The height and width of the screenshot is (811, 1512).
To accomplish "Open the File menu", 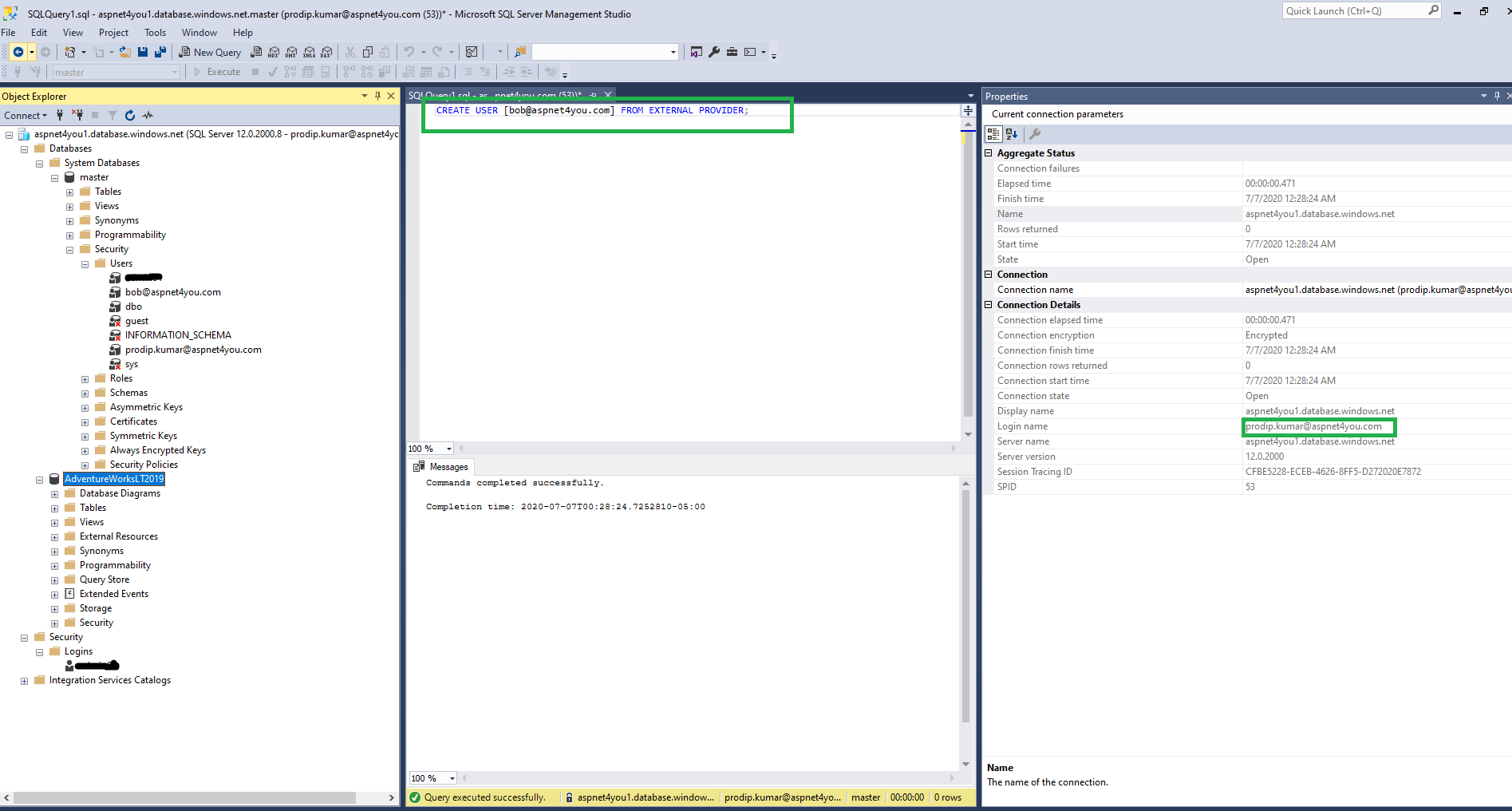I will click(9, 33).
